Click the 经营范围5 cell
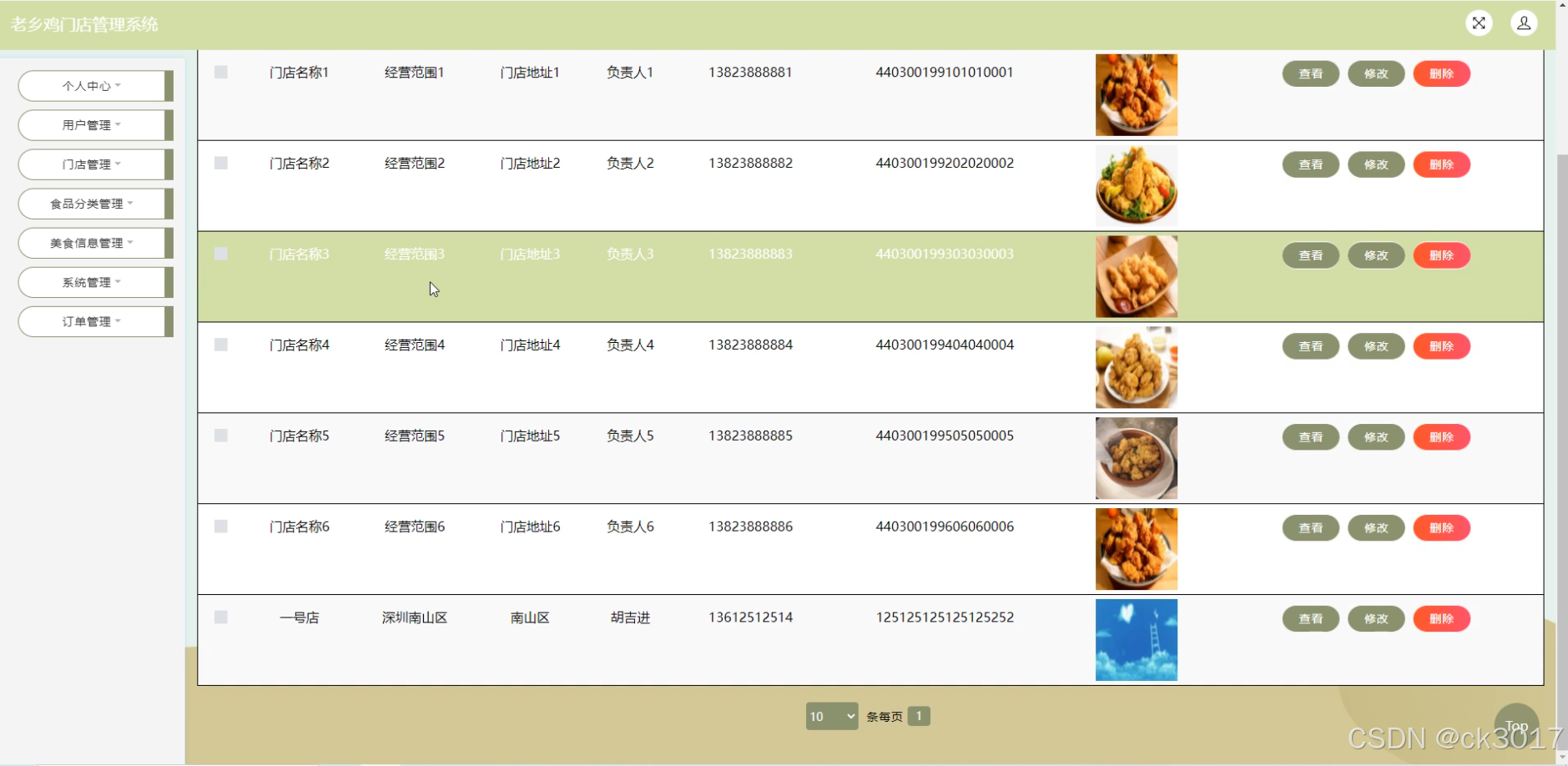This screenshot has height=766, width=1568. [415, 436]
